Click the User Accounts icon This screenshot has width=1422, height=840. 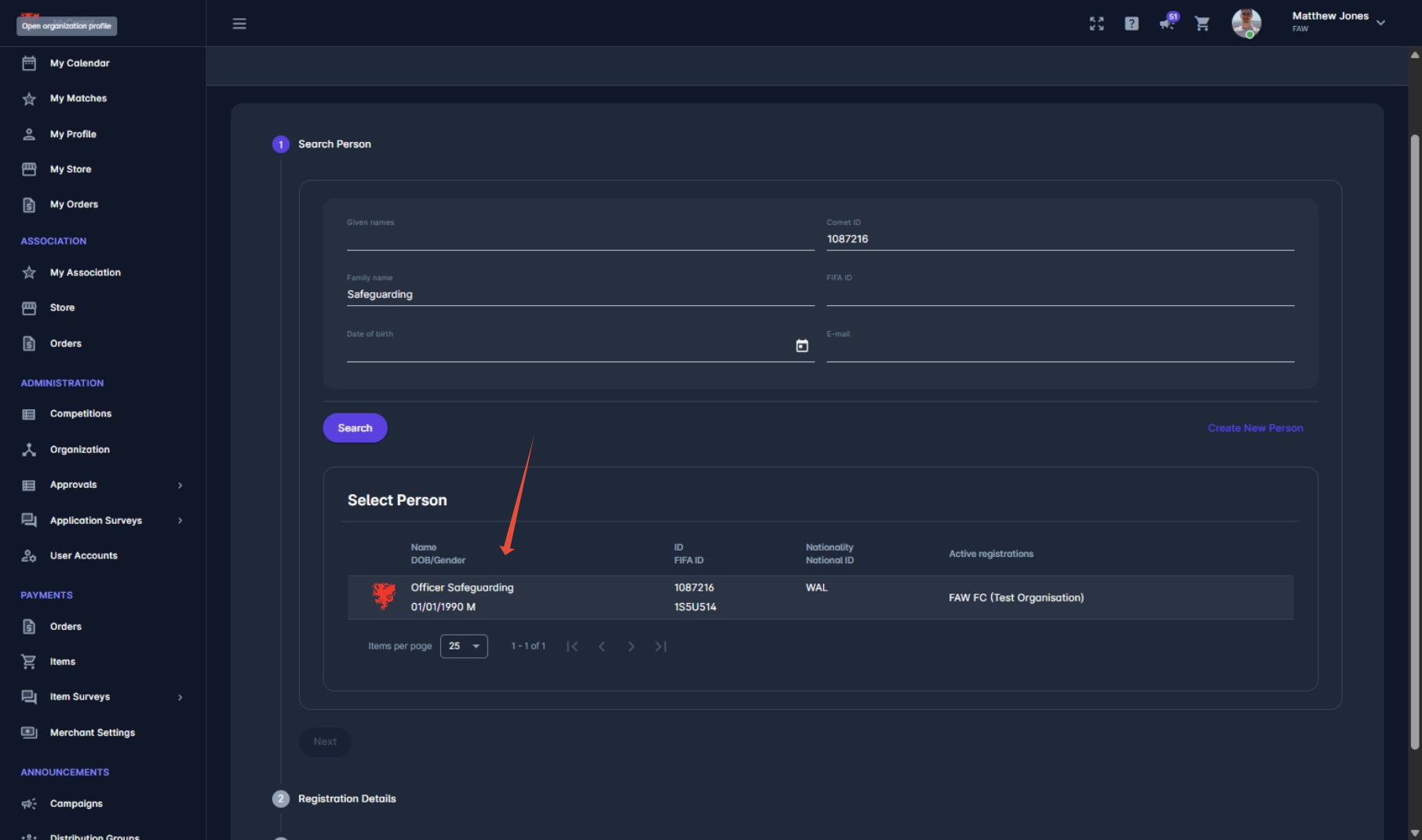coord(29,555)
